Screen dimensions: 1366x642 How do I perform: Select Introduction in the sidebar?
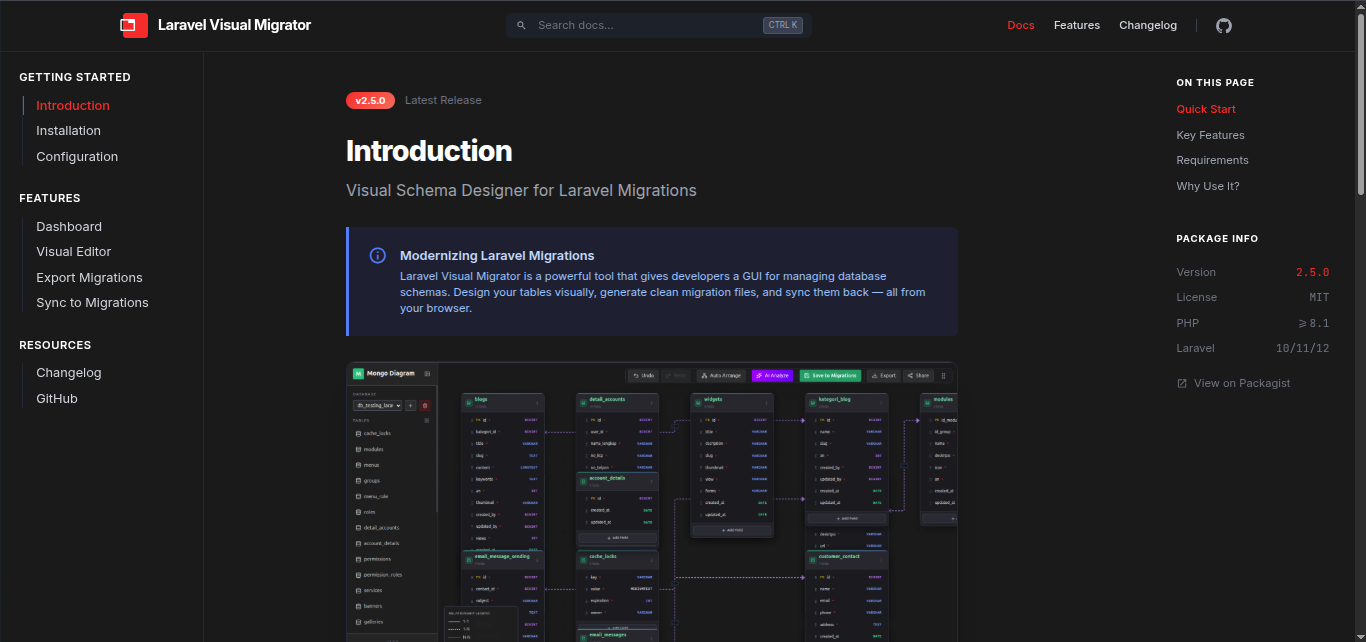coord(73,105)
